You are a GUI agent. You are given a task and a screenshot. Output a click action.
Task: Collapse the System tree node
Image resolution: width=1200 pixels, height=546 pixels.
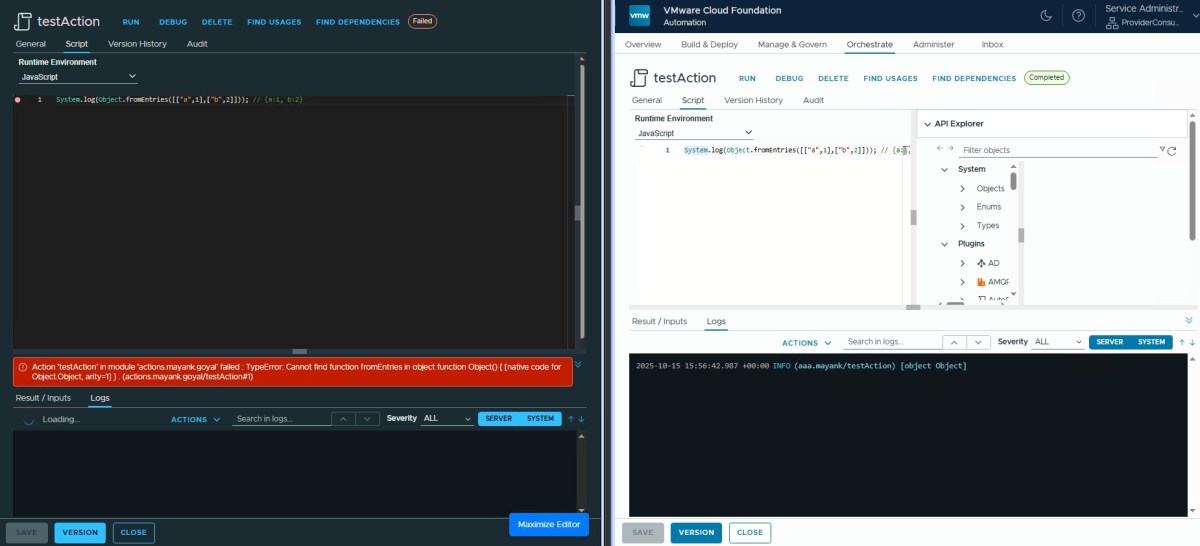pyautogui.click(x=945, y=170)
